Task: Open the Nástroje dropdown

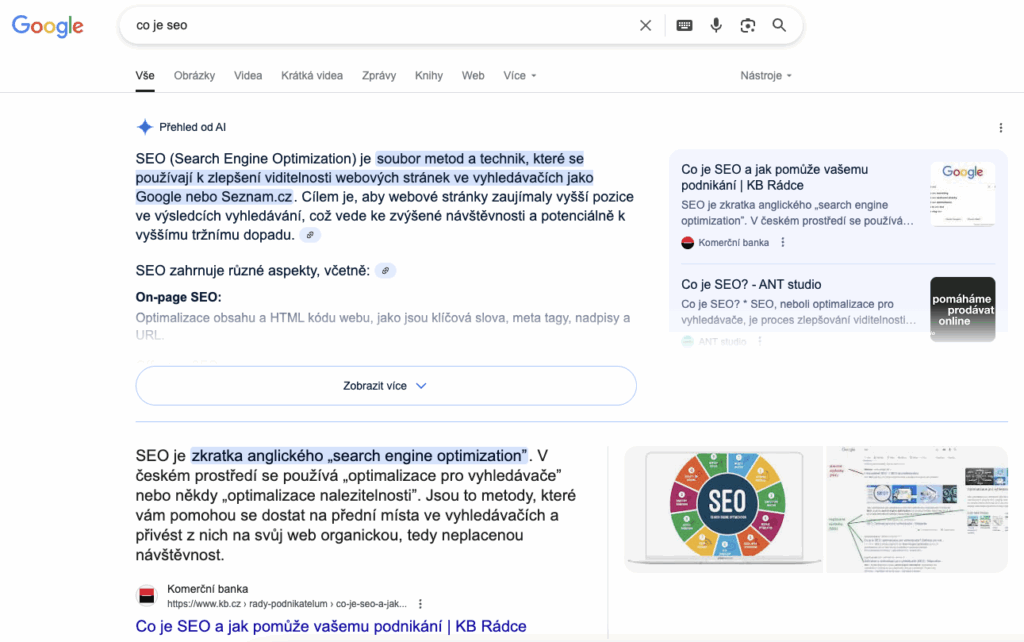Action: point(766,76)
